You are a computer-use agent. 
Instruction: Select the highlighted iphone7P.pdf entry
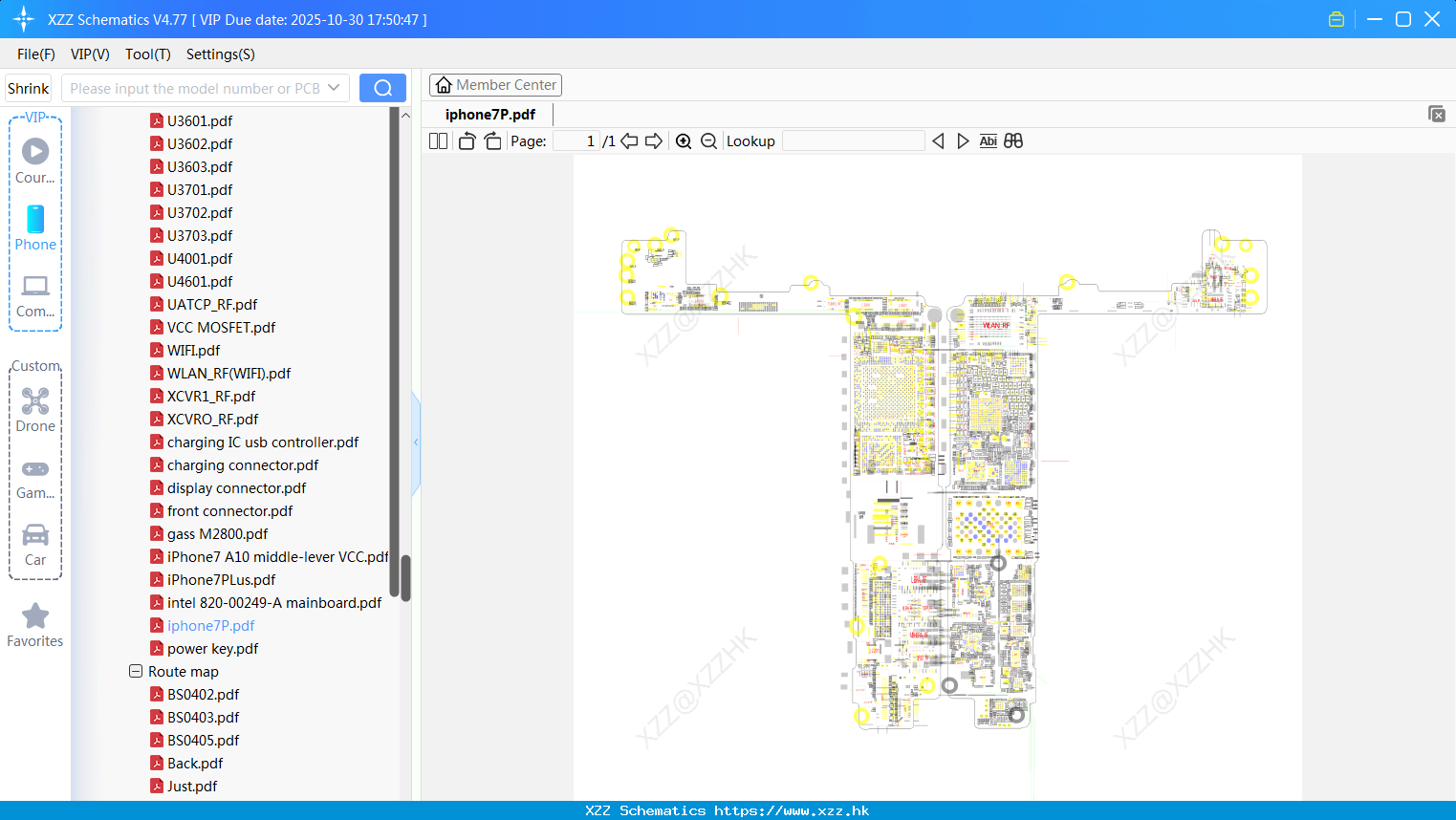tap(210, 625)
